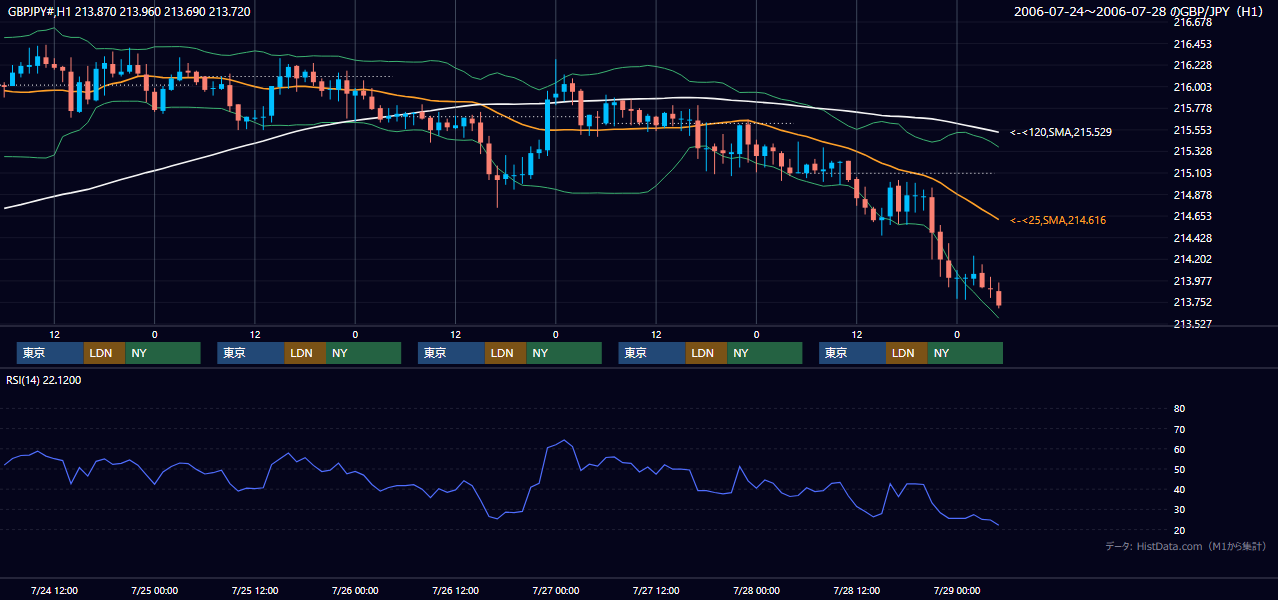Click the 7/29 00:00 time label
Screen dimensions: 1278x600
pyautogui.click(x=957, y=590)
